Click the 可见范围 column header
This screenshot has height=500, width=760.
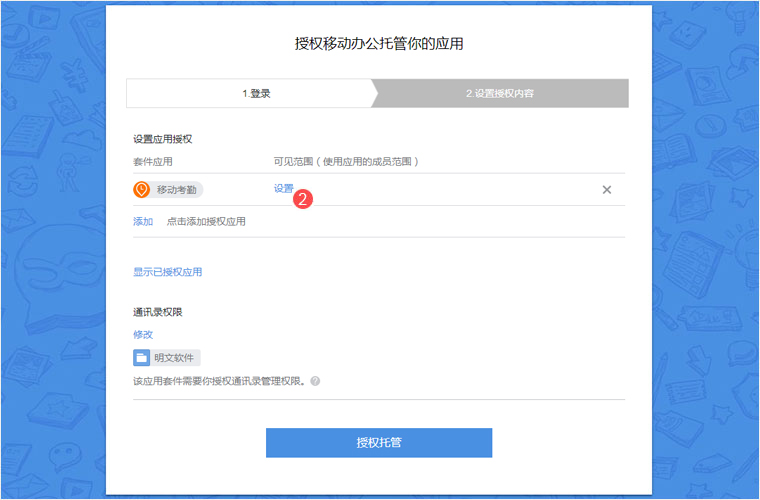346,161
